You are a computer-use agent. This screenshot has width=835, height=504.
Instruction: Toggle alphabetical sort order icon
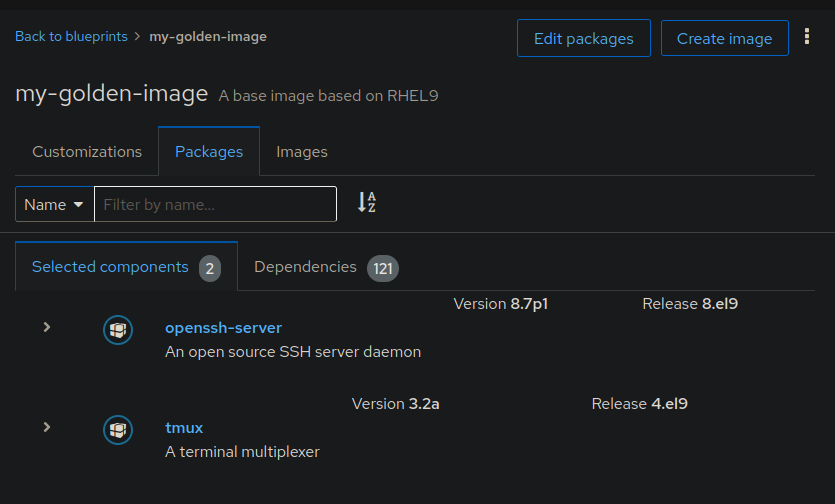tap(367, 202)
